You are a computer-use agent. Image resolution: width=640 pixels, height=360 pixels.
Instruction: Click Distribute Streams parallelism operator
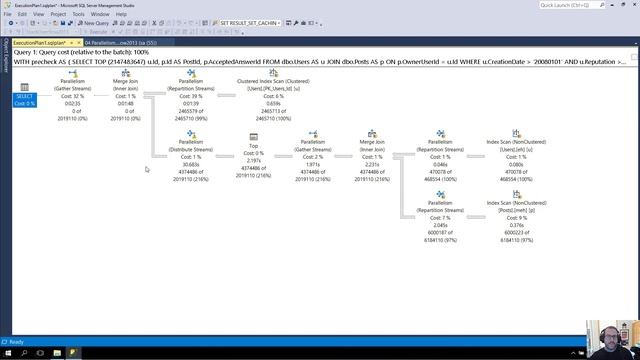[191, 156]
